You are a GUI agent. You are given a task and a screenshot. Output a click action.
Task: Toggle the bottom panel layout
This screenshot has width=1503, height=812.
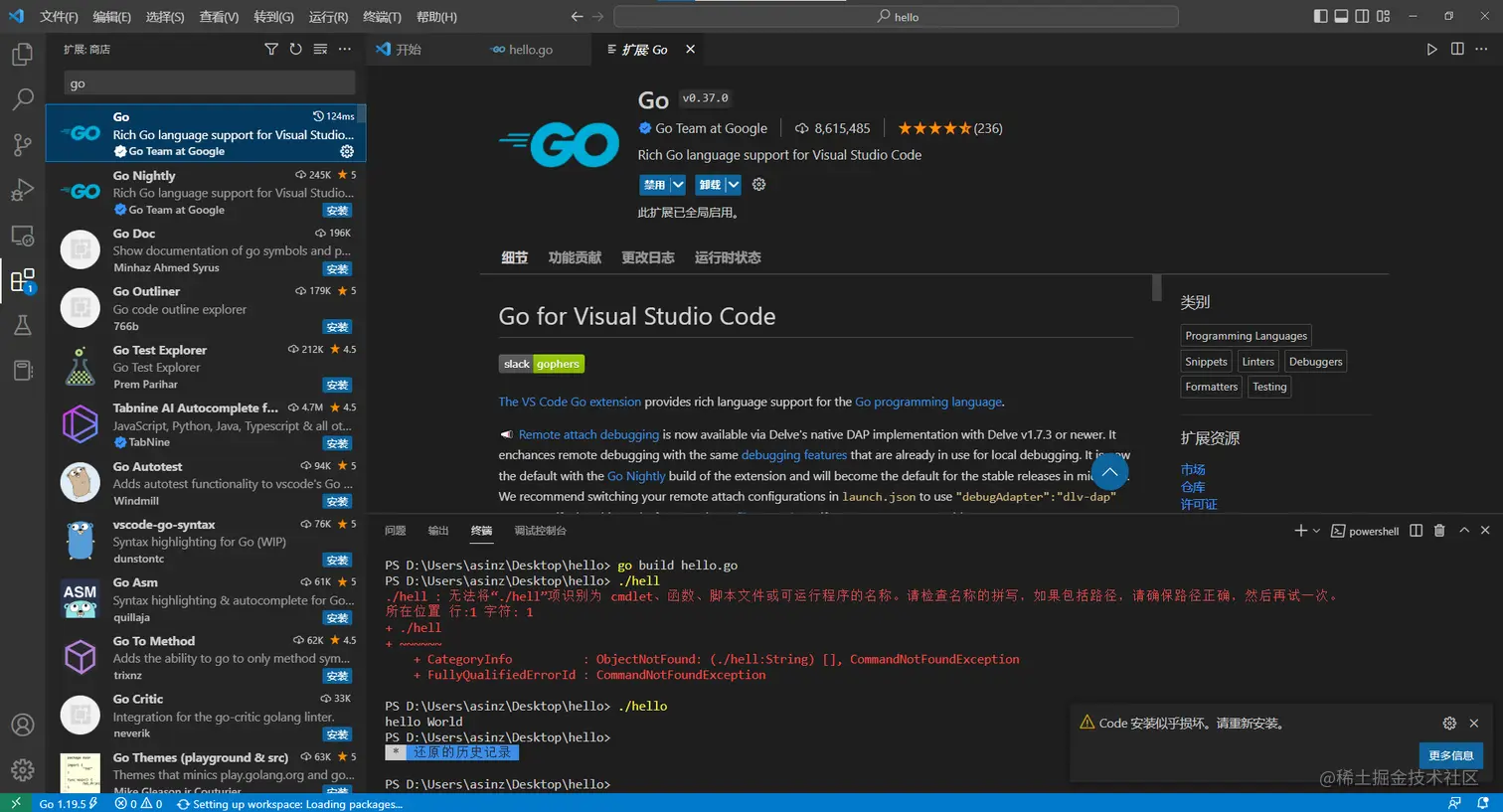click(x=1341, y=16)
